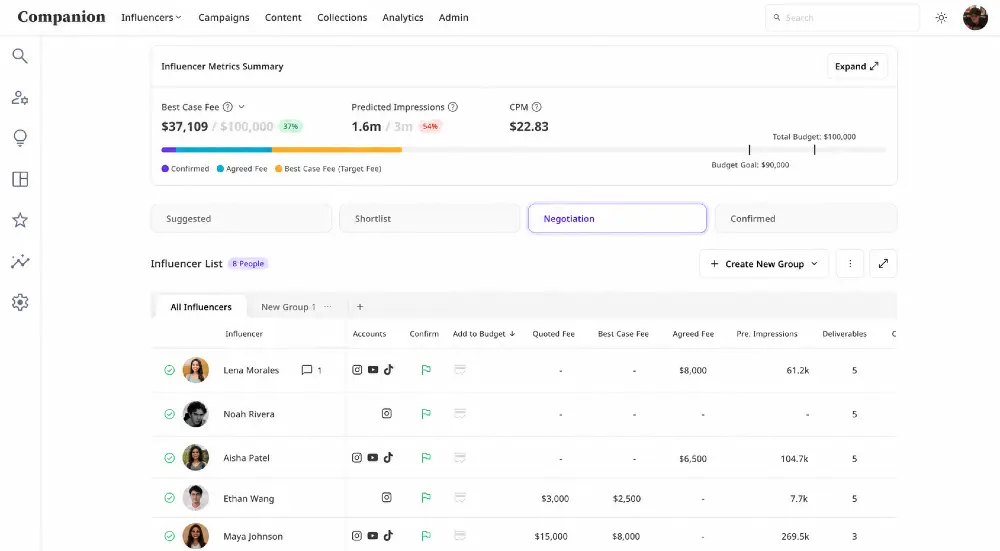1000x551 pixels.
Task: Toggle Aisha Patel row check circle
Action: [169, 458]
